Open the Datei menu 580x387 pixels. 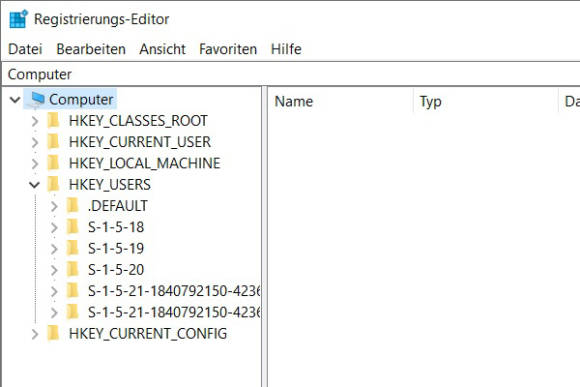(x=25, y=49)
